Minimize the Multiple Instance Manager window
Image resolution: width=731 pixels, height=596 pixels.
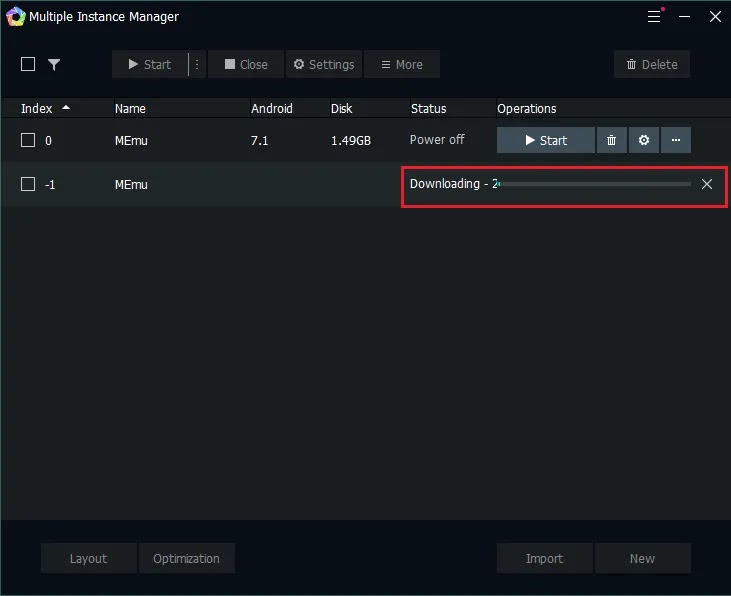(x=684, y=16)
